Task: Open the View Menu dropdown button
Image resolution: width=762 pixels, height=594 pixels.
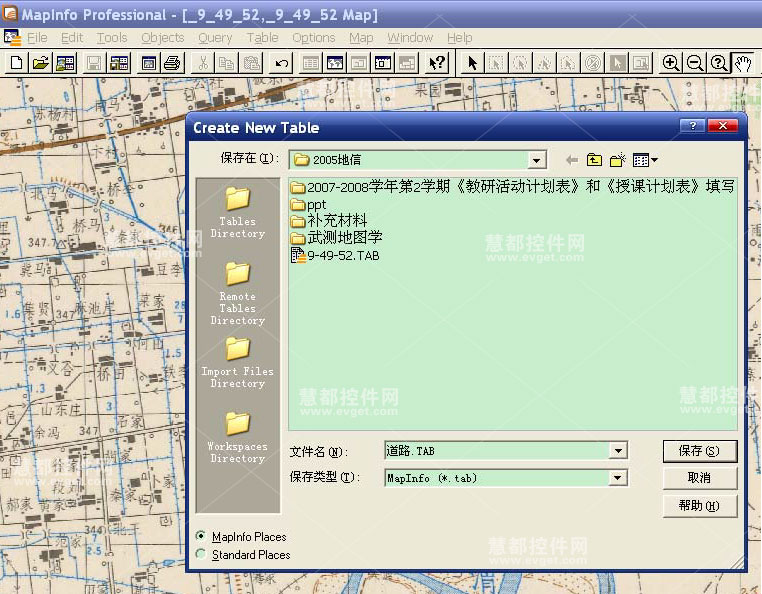Action: coord(646,159)
